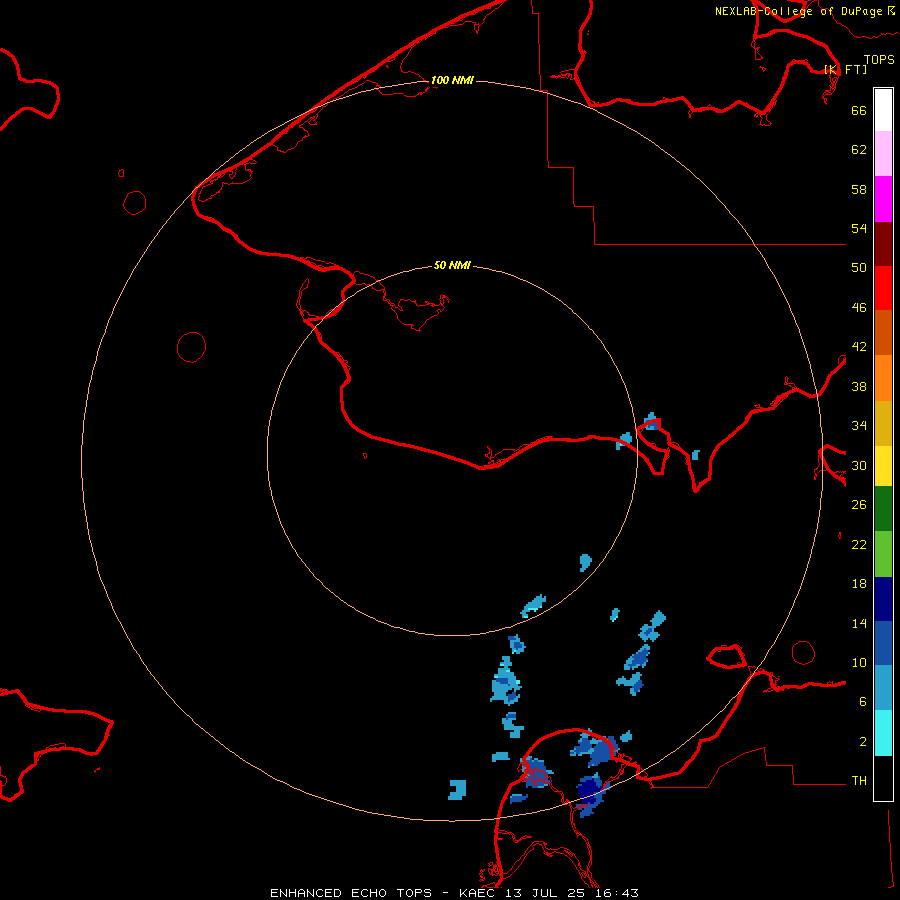Image resolution: width=900 pixels, height=900 pixels.
Task: Click the "TH" legend label
Action: pos(859,781)
